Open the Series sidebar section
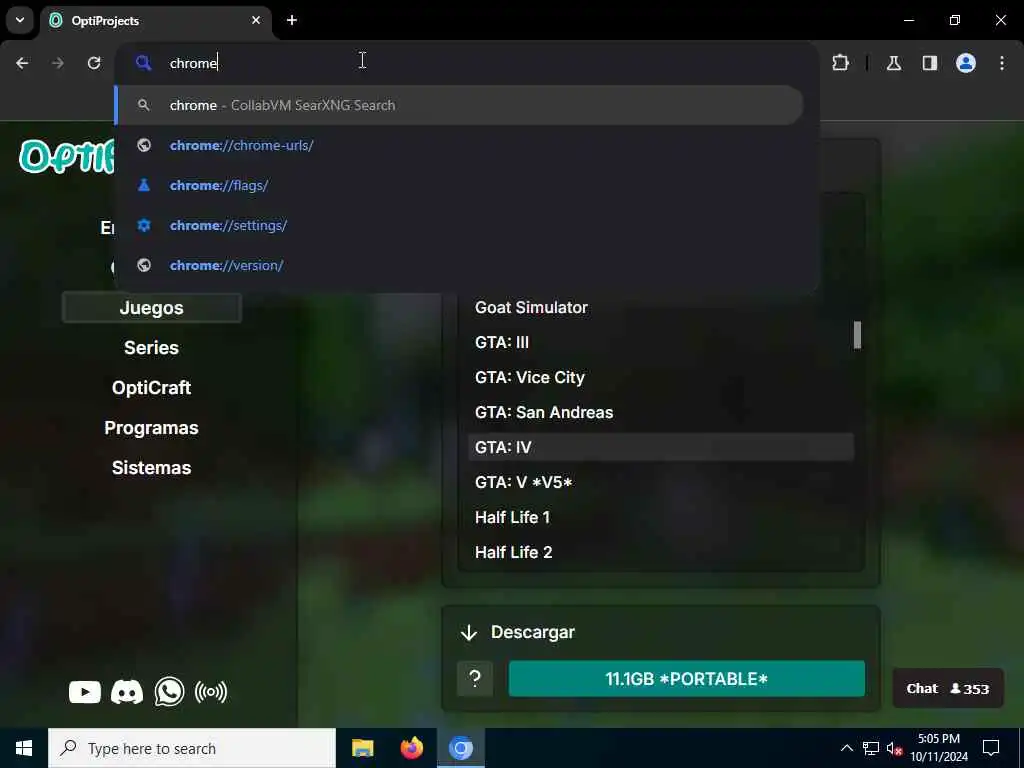 pyautogui.click(x=152, y=347)
